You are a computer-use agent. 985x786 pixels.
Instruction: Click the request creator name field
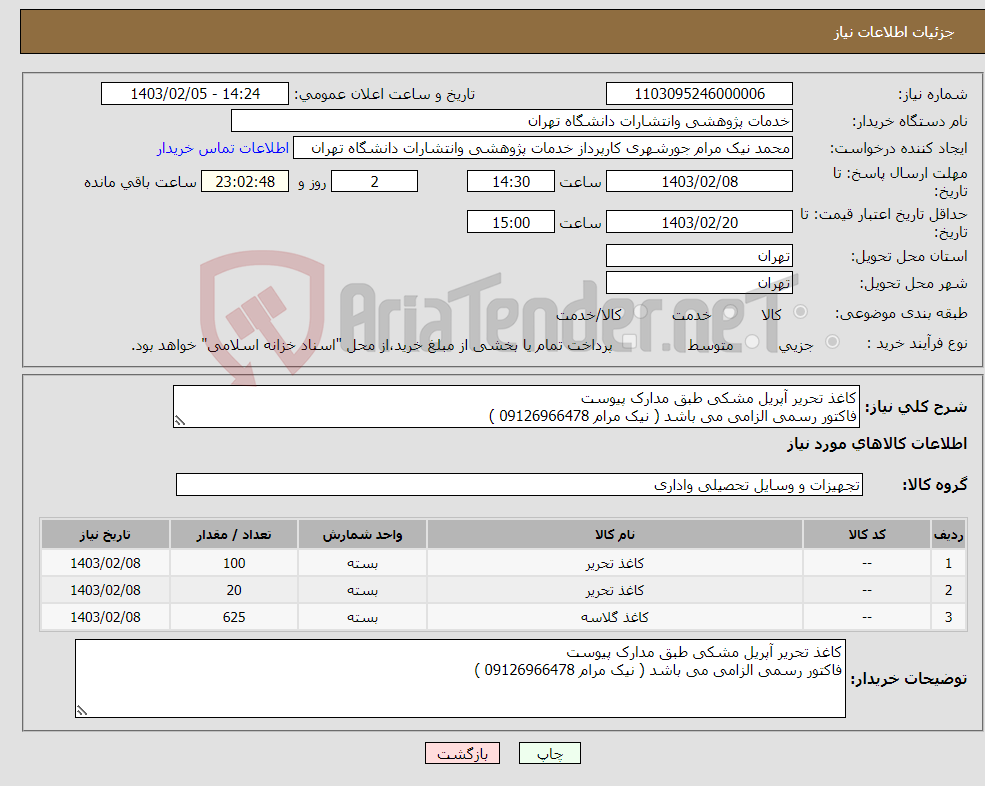point(543,148)
